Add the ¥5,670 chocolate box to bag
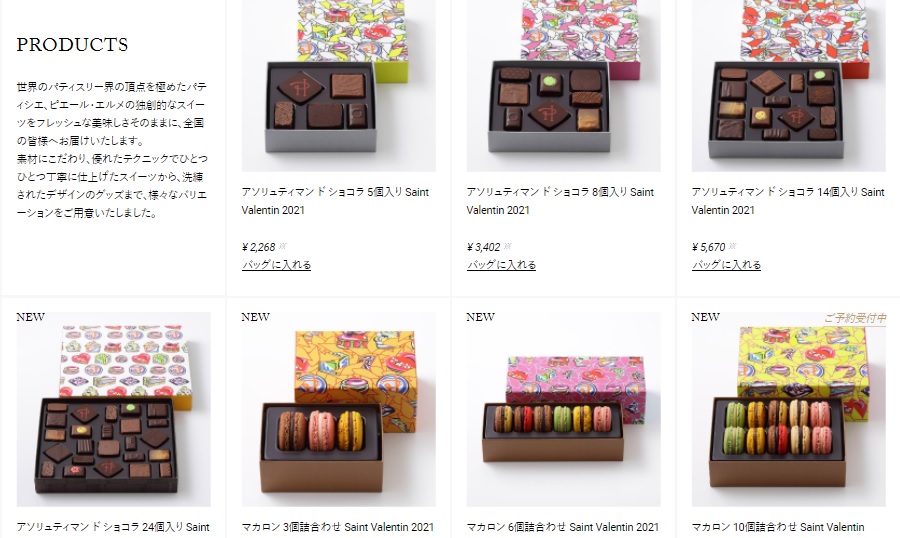 [x=727, y=265]
